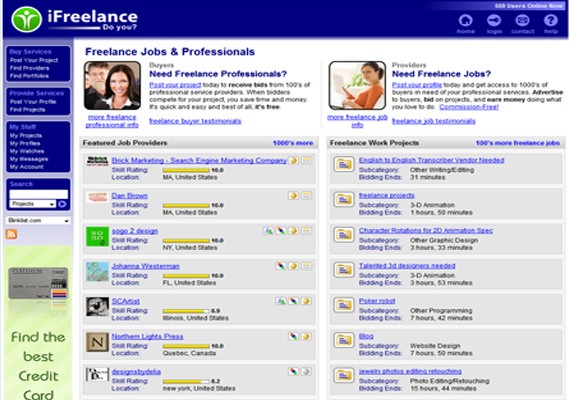Open Dan Brown provider profile
Image resolution: width=570 pixels, height=400 pixels.
click(x=129, y=196)
